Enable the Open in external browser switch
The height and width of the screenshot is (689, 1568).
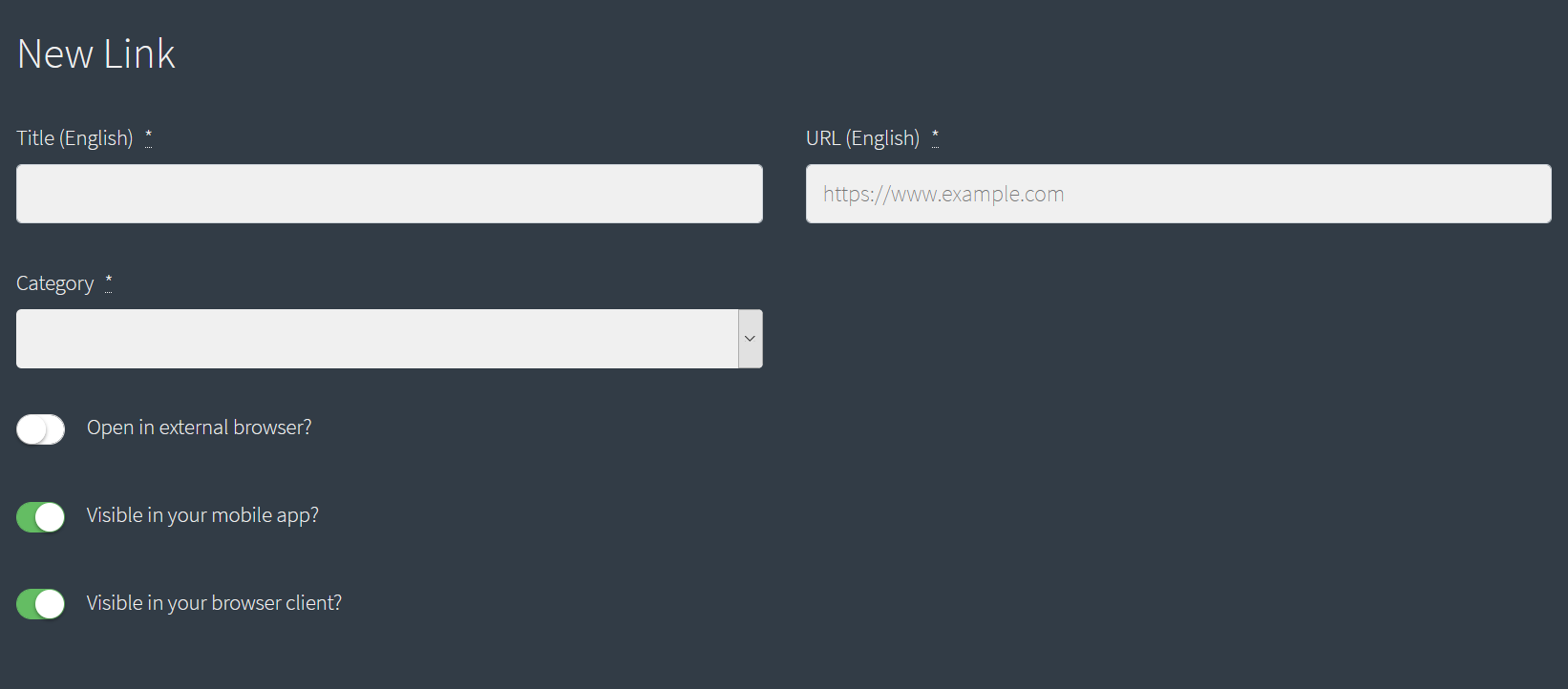40,429
